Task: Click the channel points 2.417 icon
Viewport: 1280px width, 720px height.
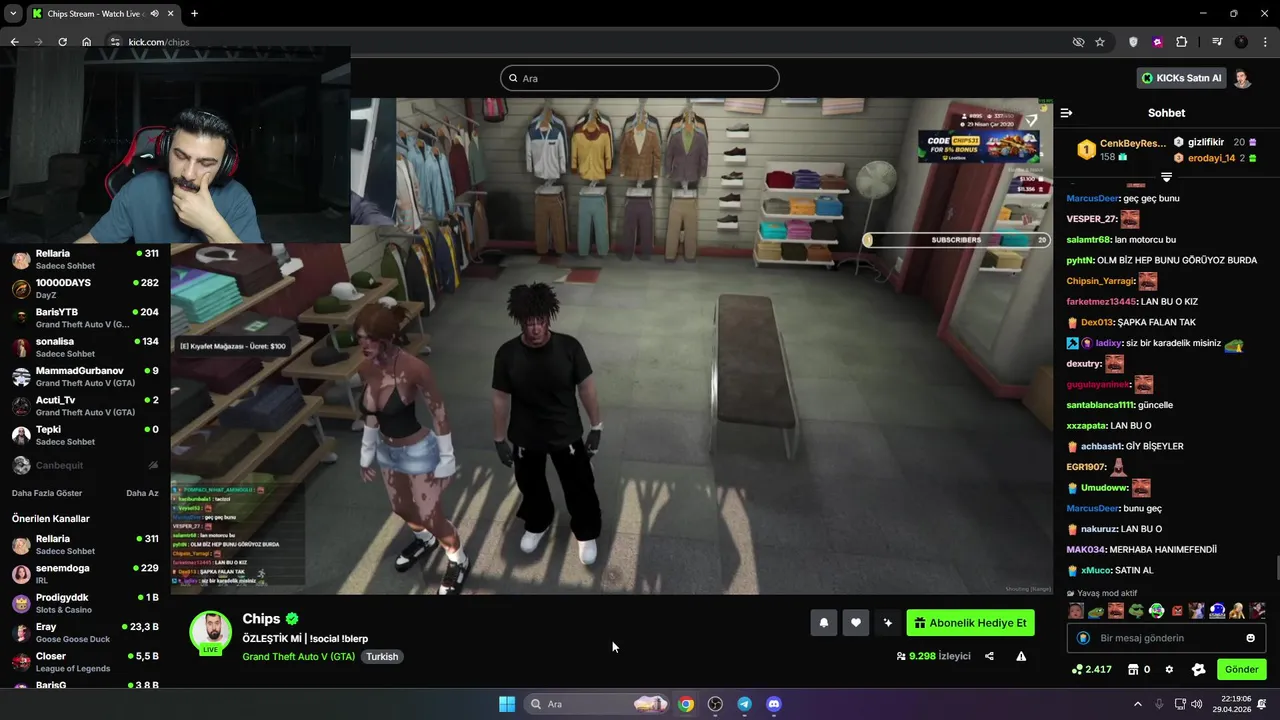Action: coord(1091,669)
